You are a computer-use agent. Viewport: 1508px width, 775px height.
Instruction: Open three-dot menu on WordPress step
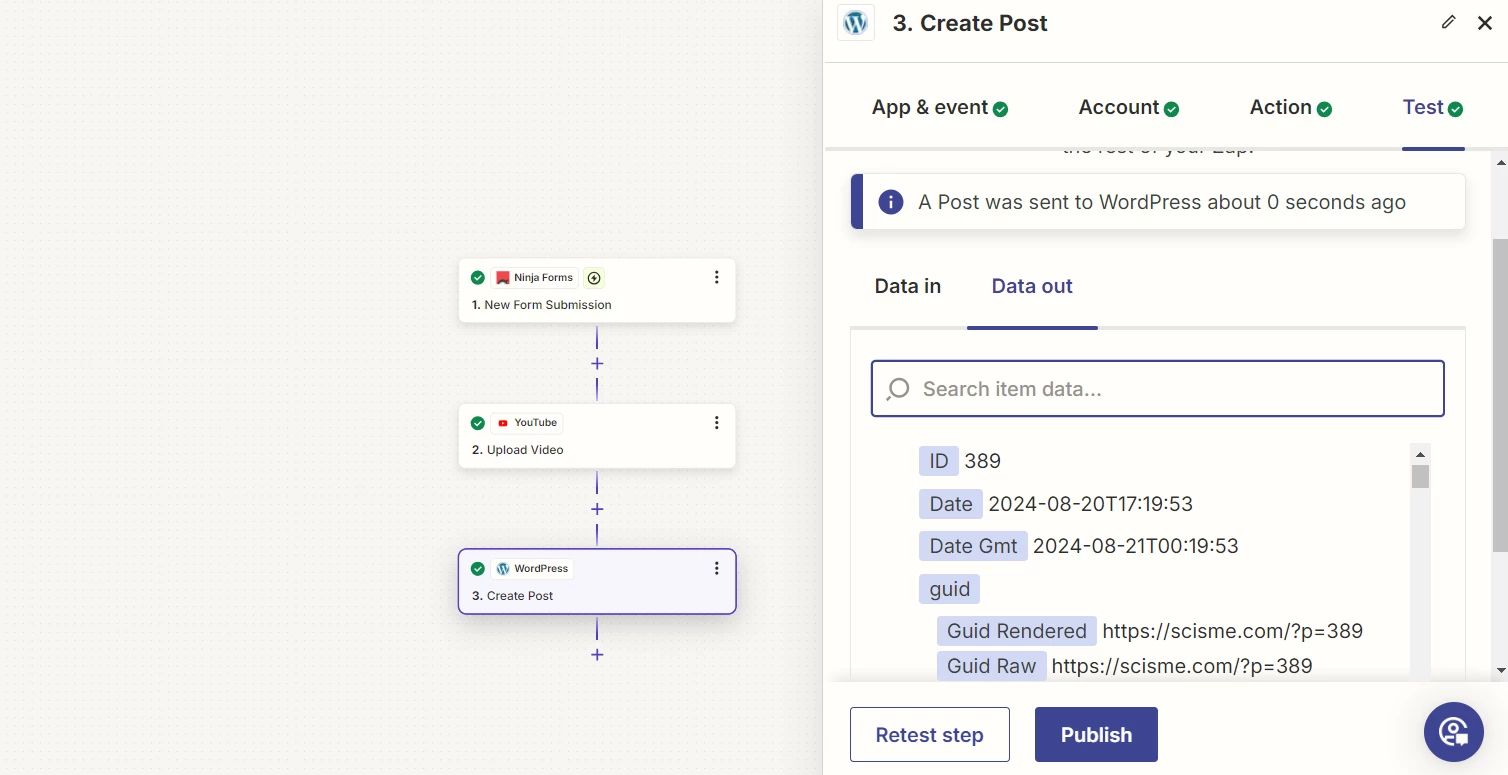(x=716, y=569)
